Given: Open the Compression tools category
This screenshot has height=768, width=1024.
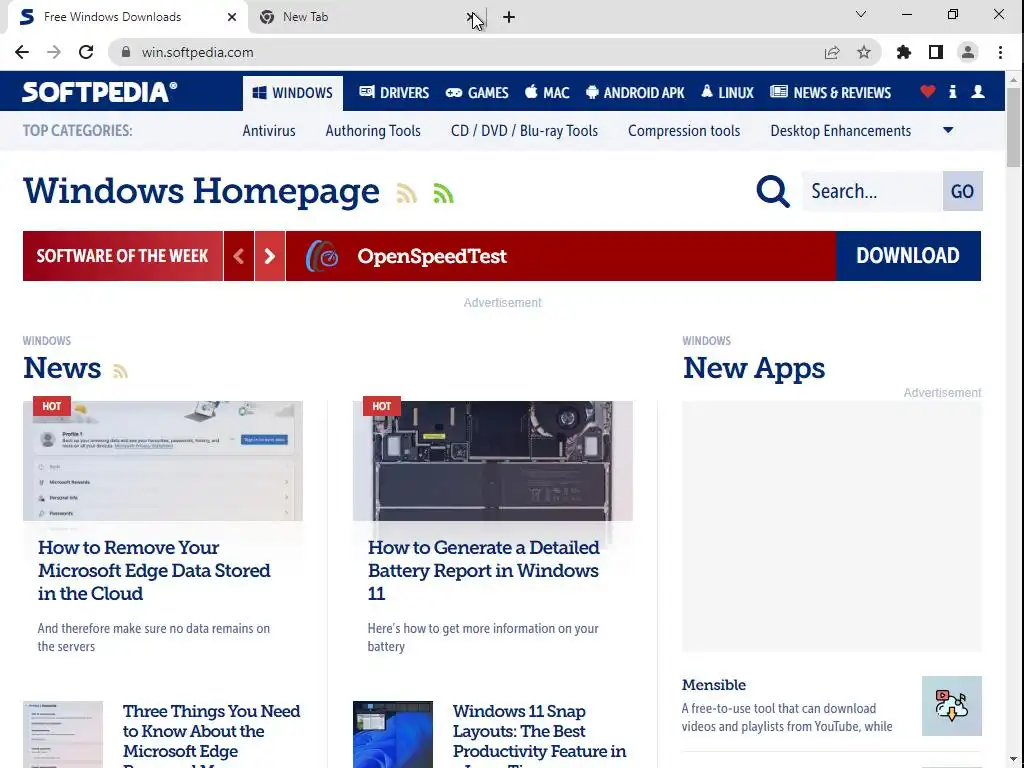Looking at the screenshot, I should coord(684,131).
